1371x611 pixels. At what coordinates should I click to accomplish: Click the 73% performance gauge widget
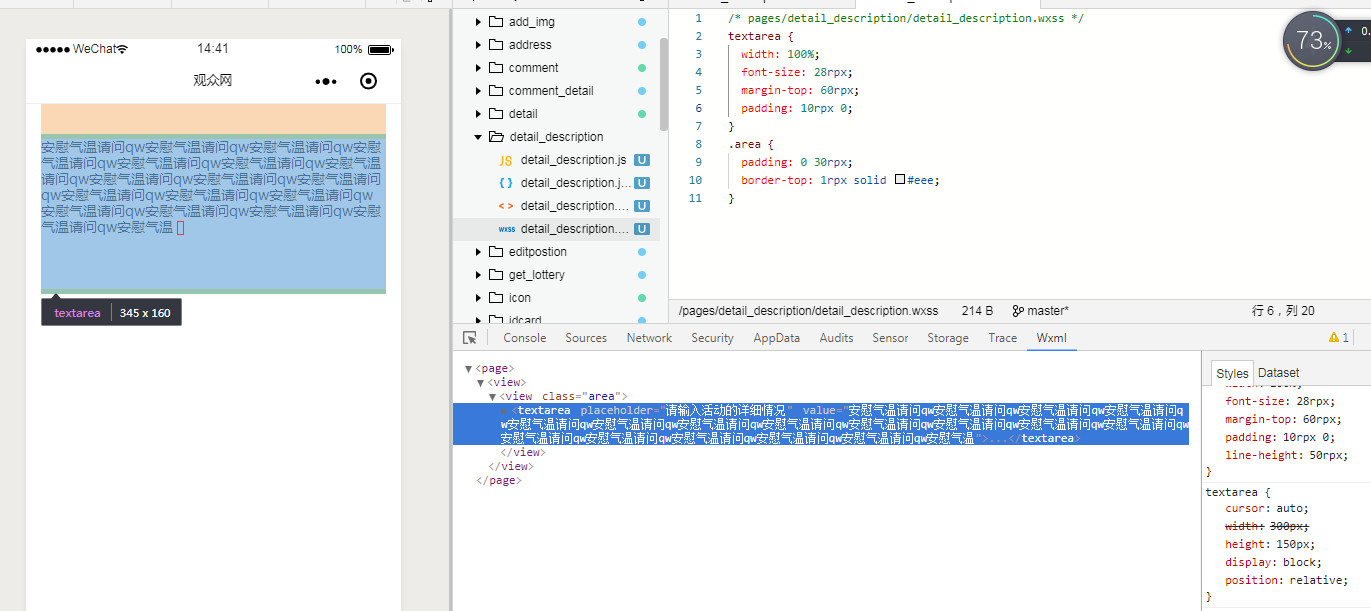coord(1311,41)
